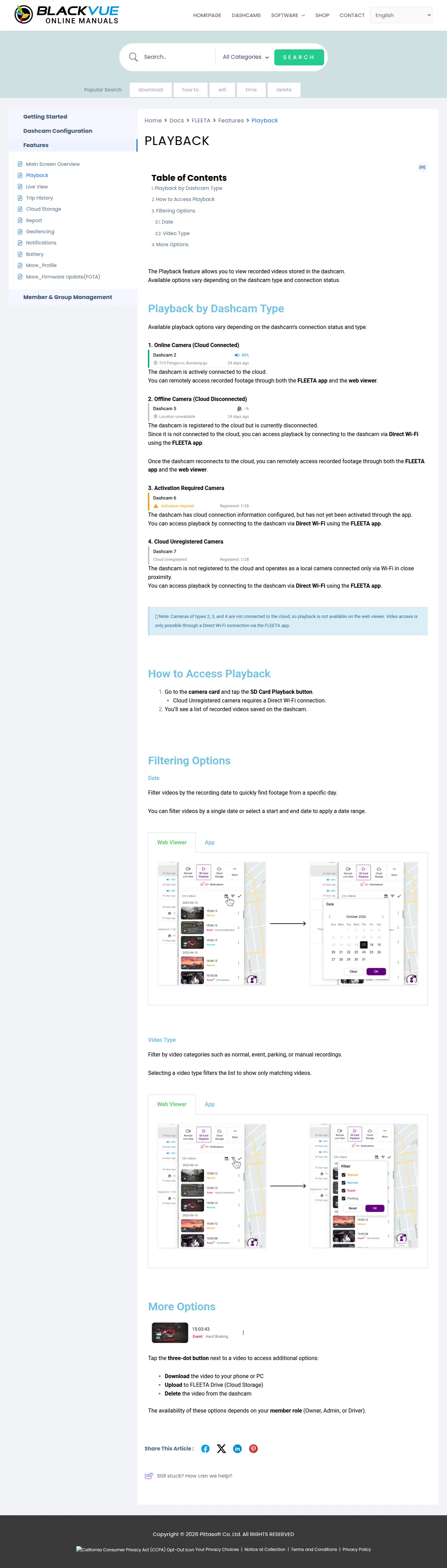Click the document icon beside More_Firmware Update(FOTA)
The image size is (447, 1568).
20,277
